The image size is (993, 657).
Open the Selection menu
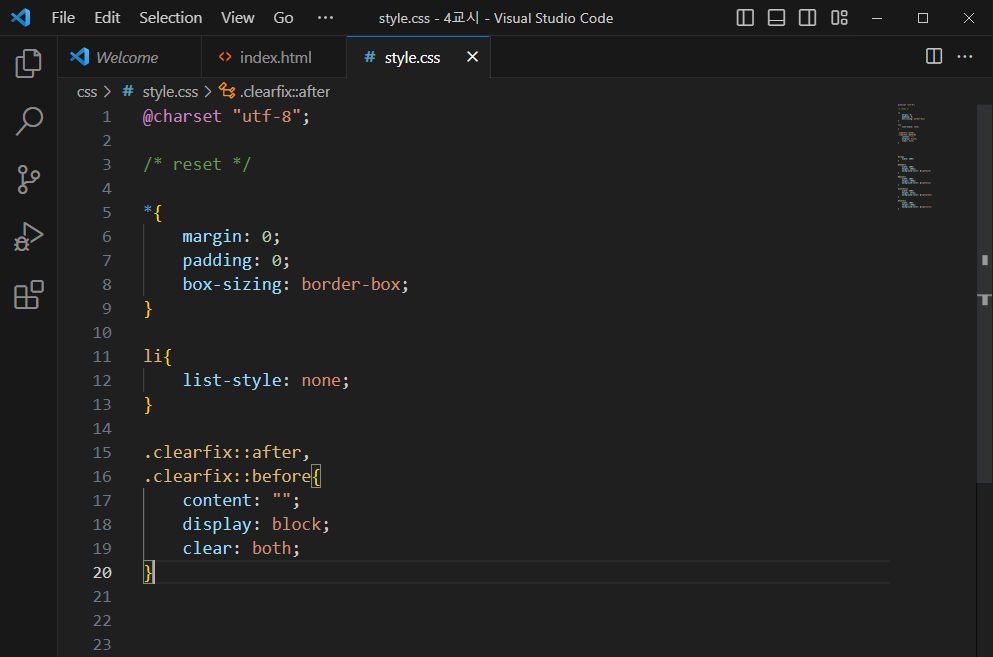click(170, 18)
